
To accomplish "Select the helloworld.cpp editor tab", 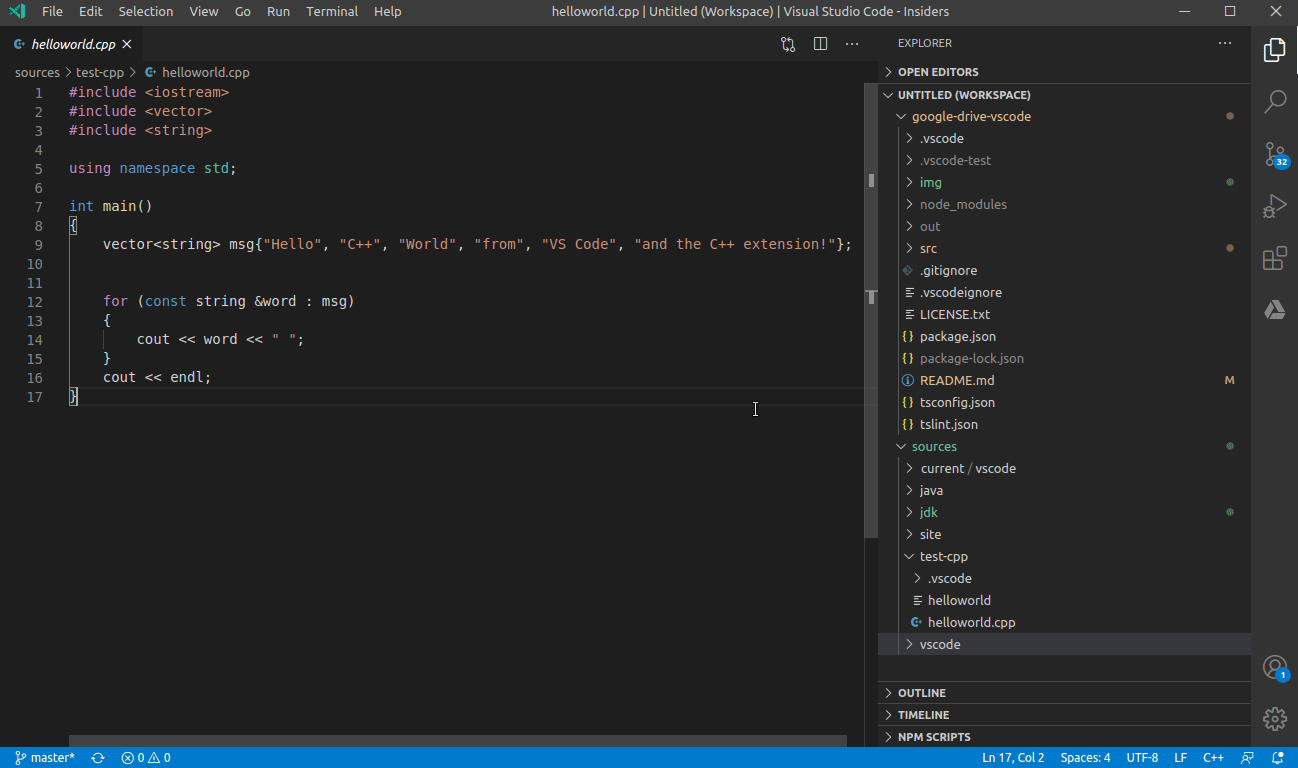I will click(72, 44).
